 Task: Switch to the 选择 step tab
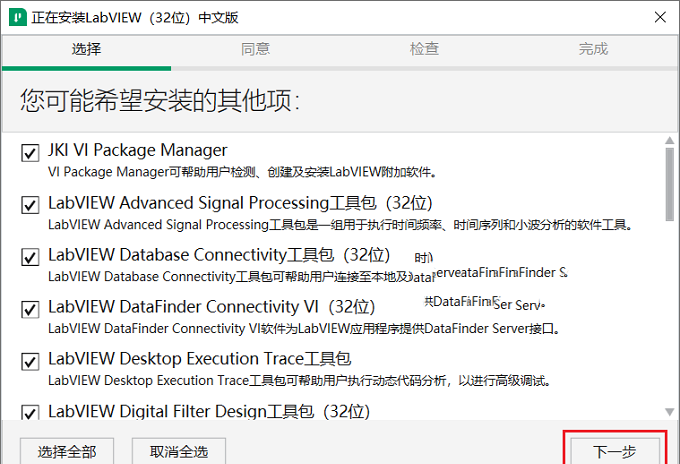86,49
